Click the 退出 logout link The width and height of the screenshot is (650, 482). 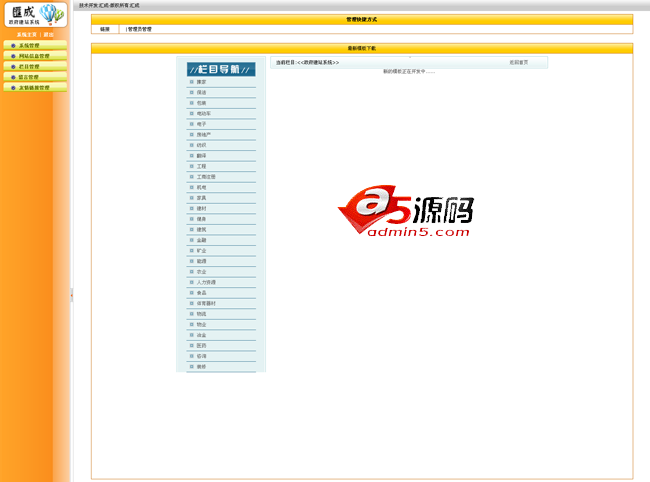coord(49,35)
